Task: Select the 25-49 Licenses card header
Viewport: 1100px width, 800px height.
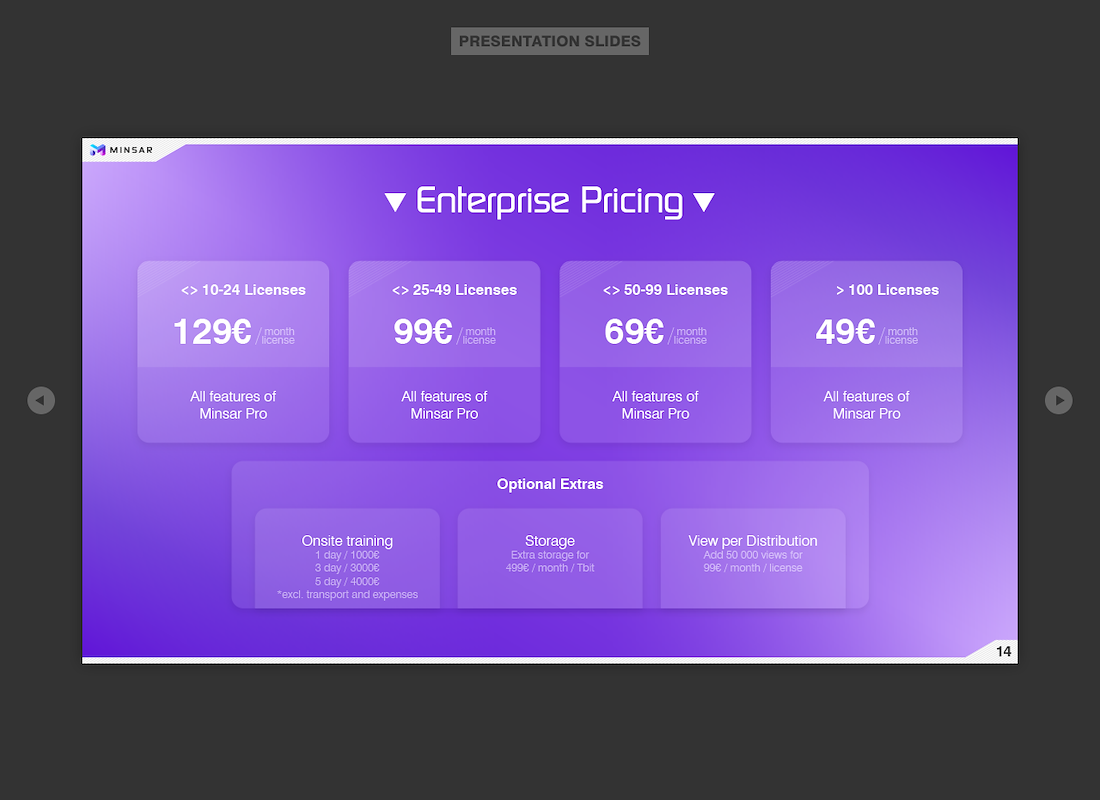Action: (x=455, y=290)
